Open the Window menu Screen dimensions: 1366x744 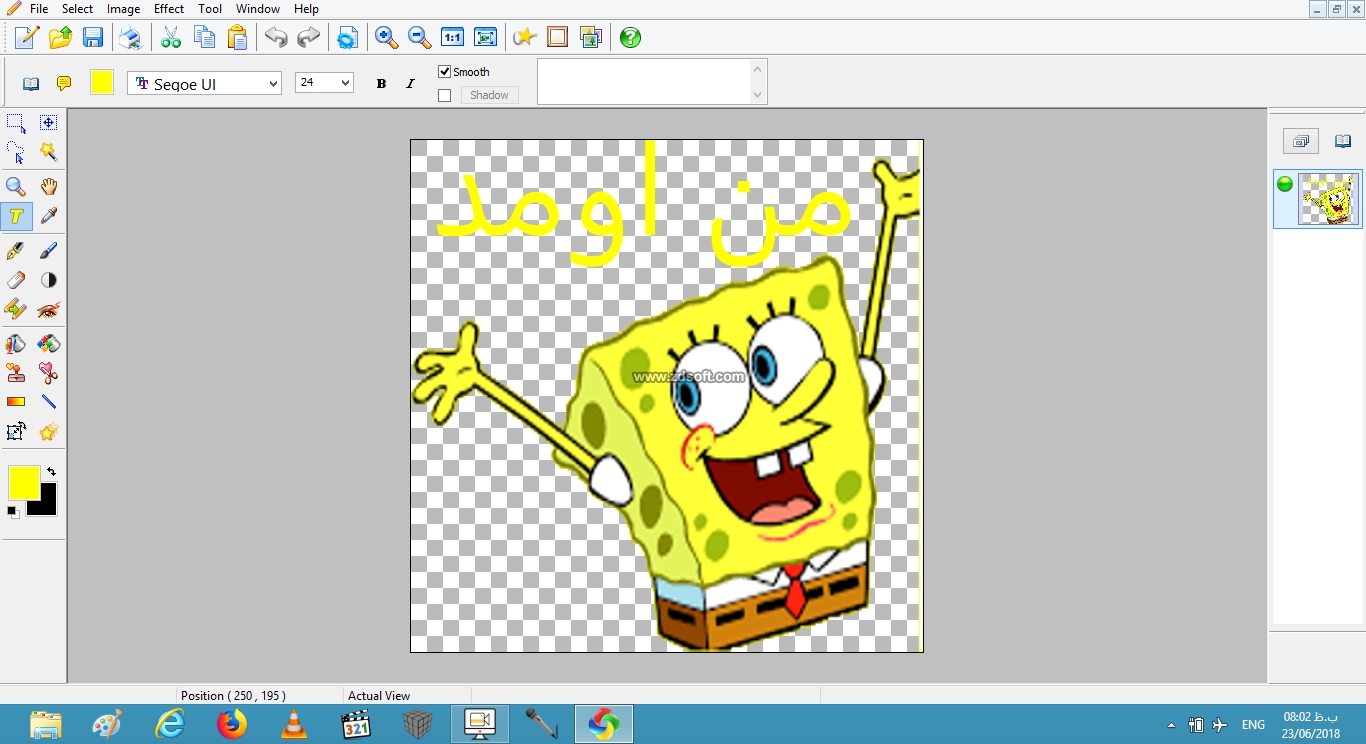coord(258,9)
